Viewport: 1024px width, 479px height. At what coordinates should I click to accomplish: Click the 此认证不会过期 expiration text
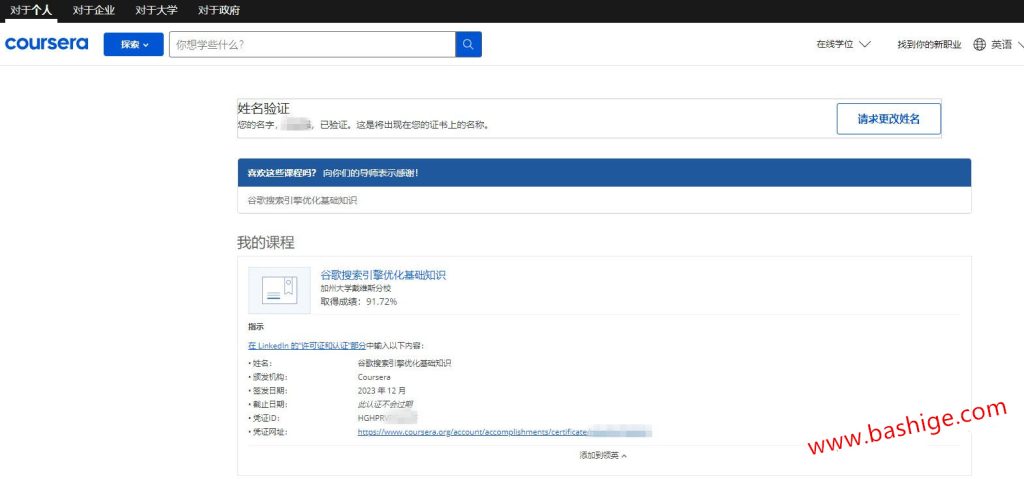385,404
